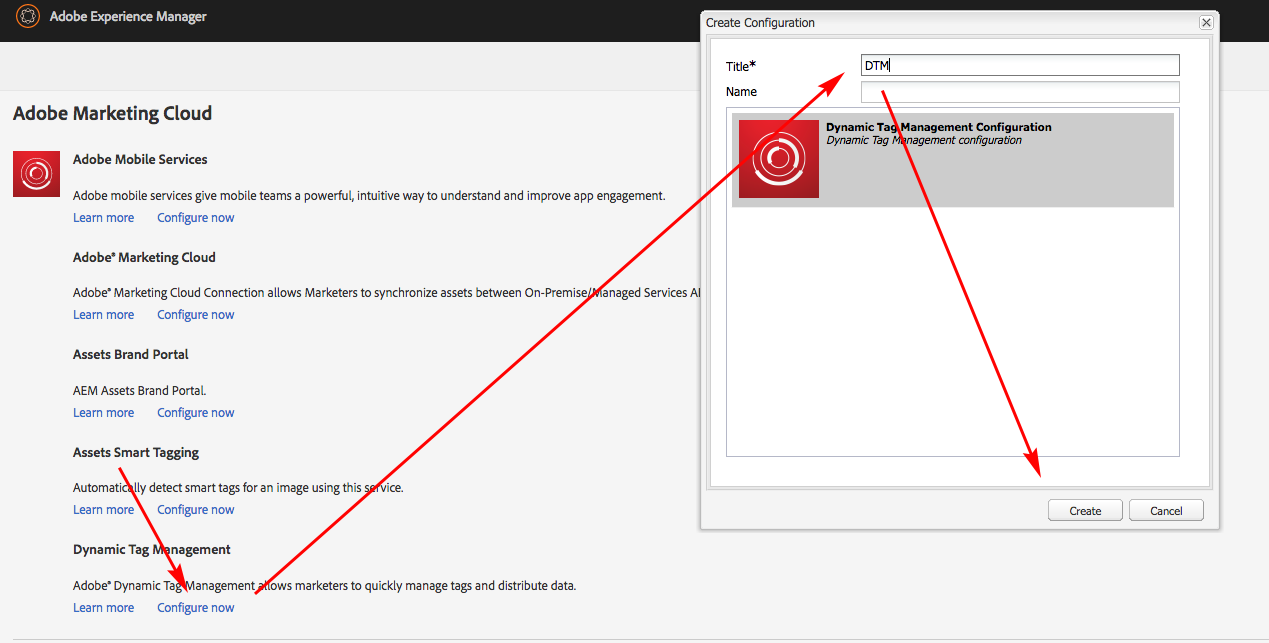
Task: Open Configure now under Assets Brand Portal
Action: (x=196, y=413)
